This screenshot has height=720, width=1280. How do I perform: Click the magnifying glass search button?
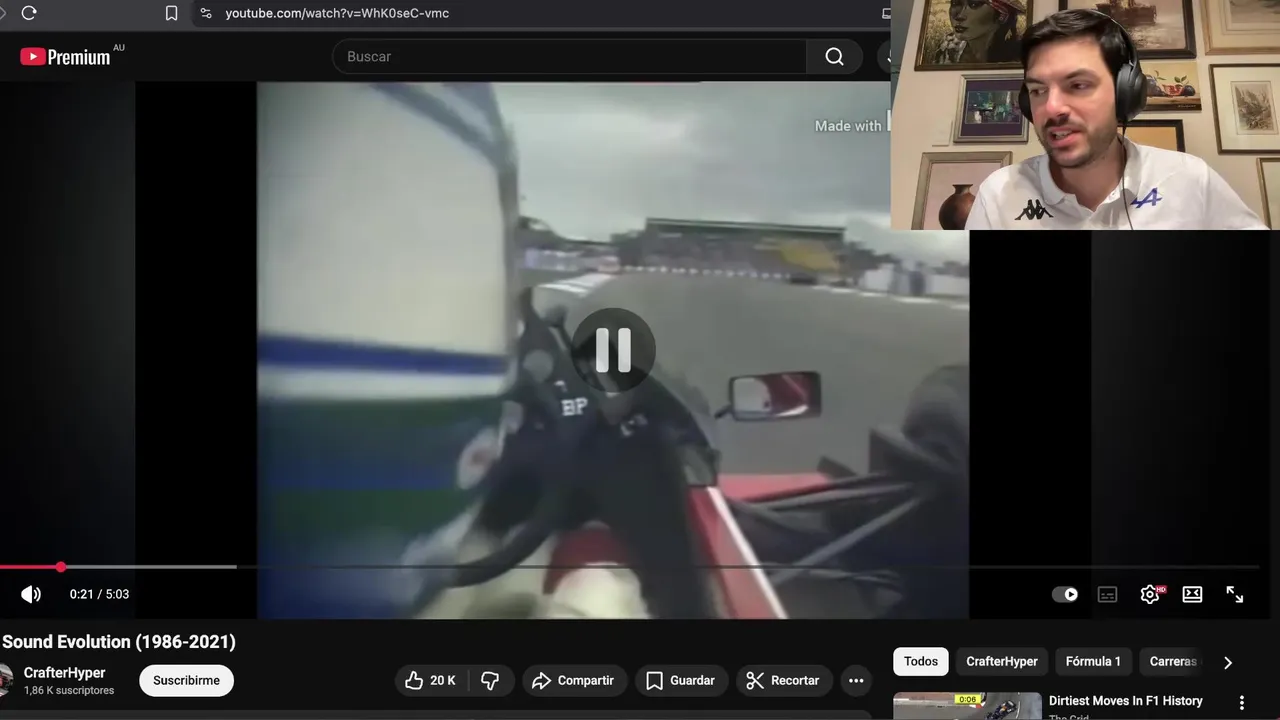pos(834,57)
